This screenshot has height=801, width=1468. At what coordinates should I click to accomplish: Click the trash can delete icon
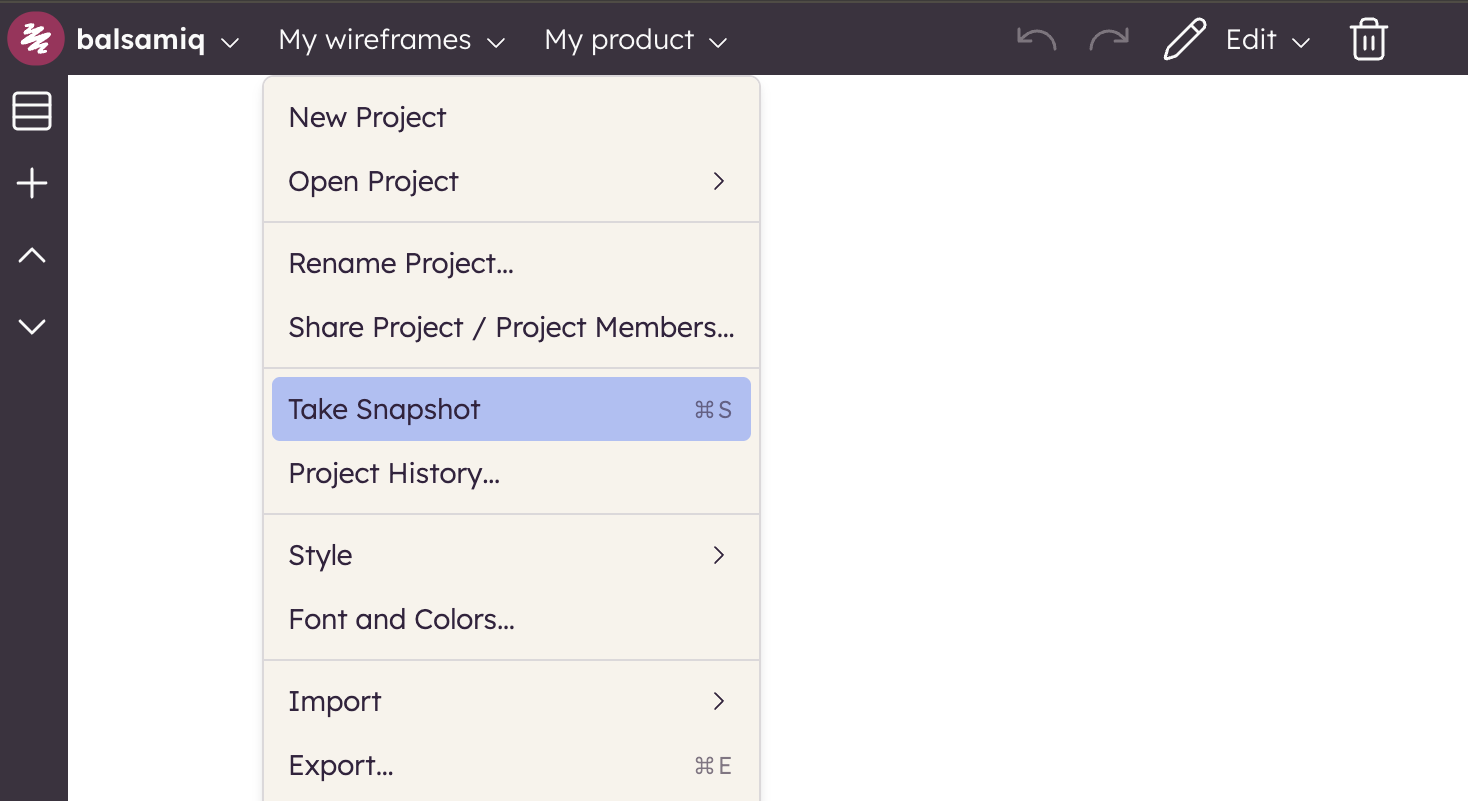1368,40
